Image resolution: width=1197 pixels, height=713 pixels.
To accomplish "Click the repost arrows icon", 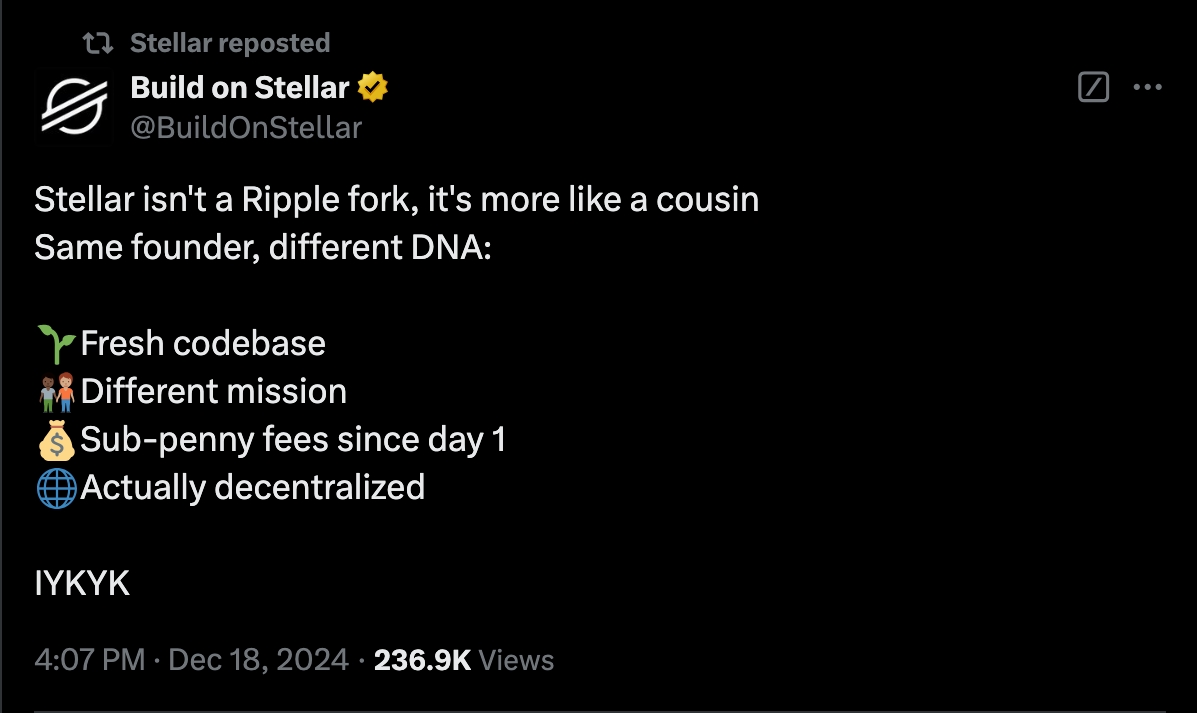I will click(x=100, y=42).
